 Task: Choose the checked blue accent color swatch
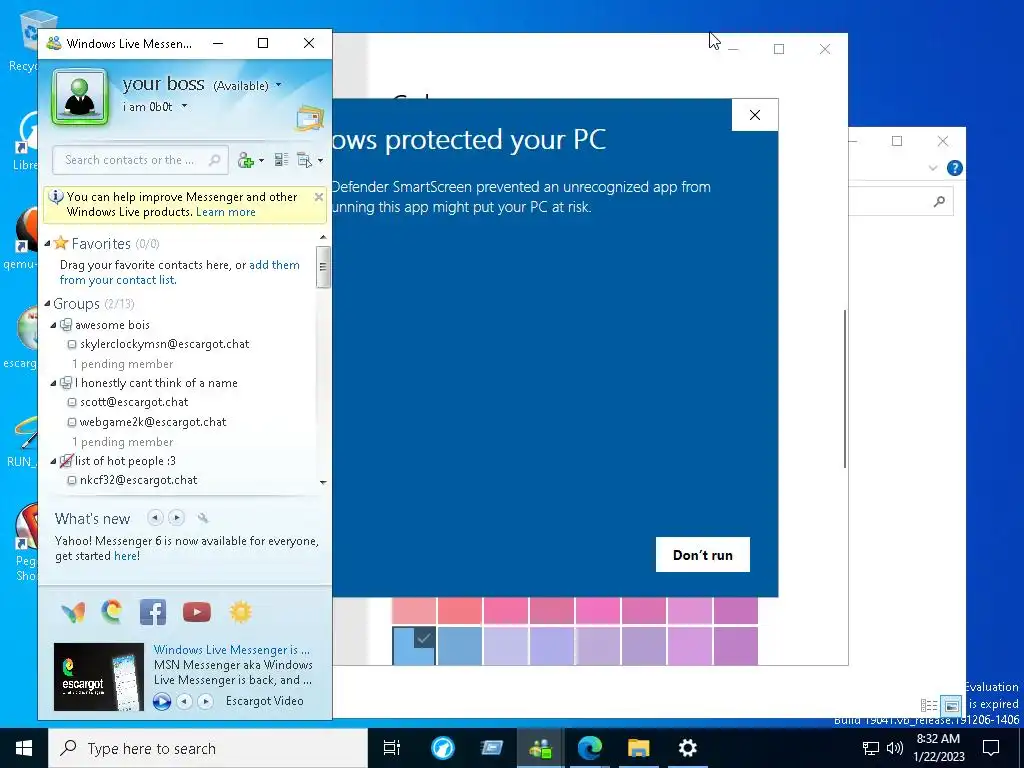click(414, 645)
